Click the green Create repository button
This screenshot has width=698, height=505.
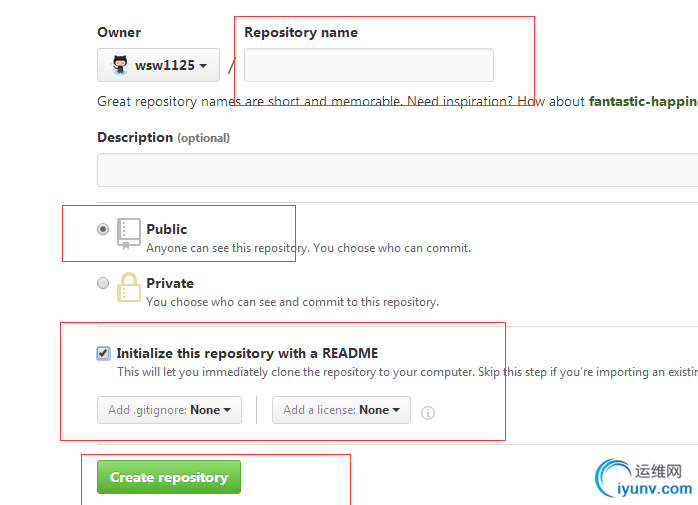[169, 477]
